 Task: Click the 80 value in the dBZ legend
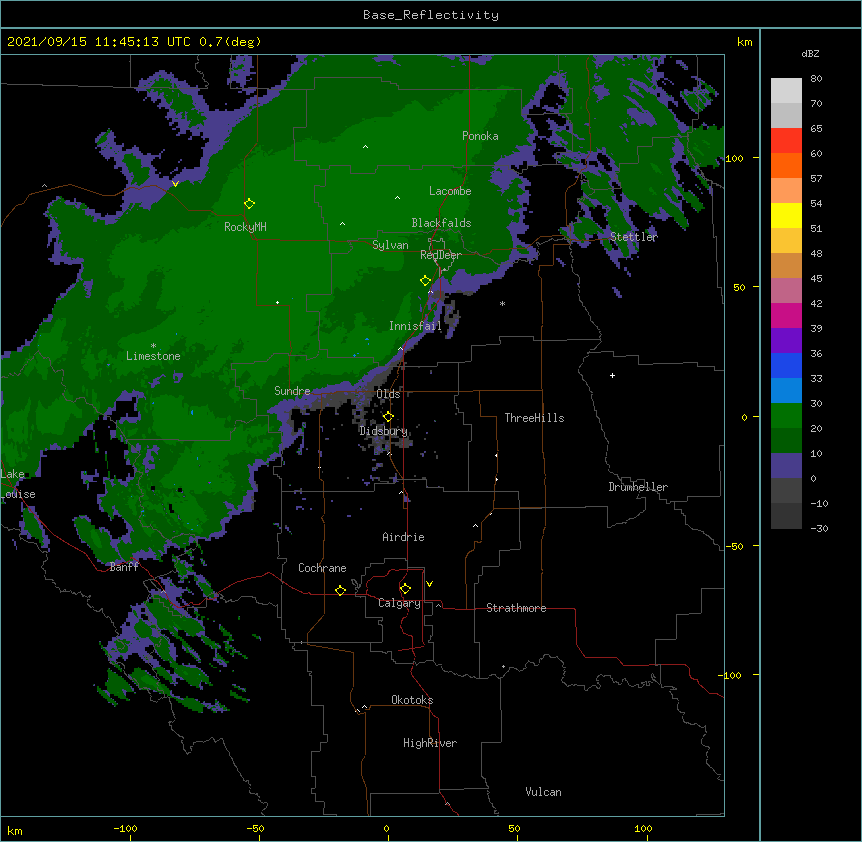pos(816,79)
